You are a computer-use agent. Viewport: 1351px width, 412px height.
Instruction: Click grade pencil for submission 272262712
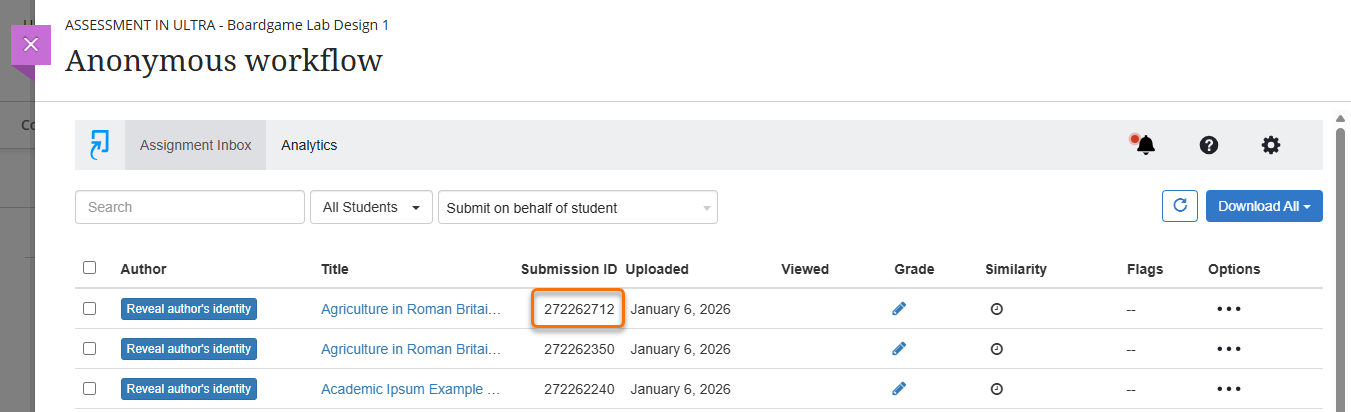[x=899, y=309]
